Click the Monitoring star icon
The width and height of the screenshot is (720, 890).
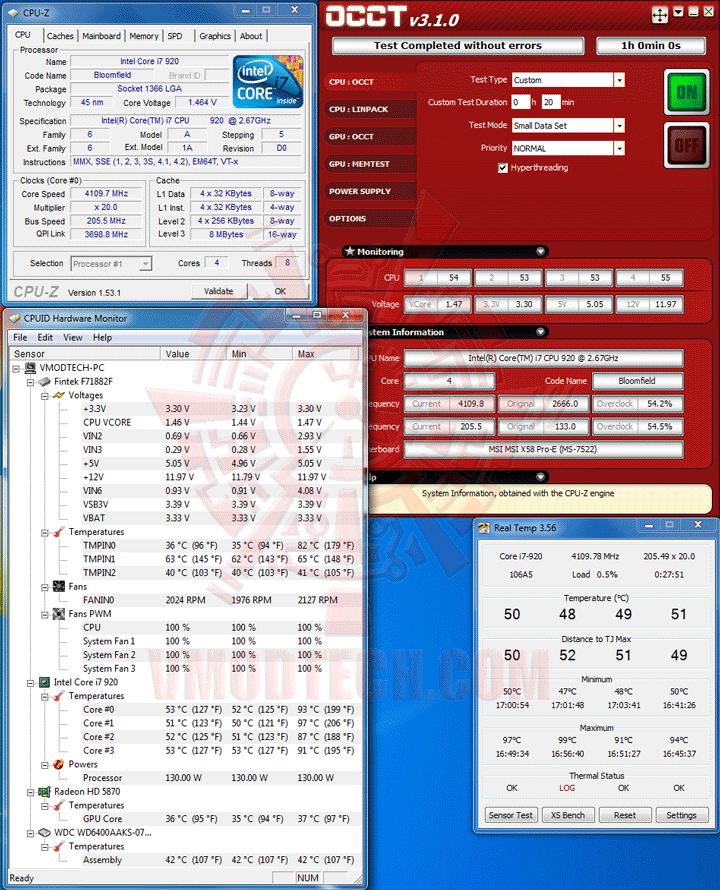(x=350, y=251)
